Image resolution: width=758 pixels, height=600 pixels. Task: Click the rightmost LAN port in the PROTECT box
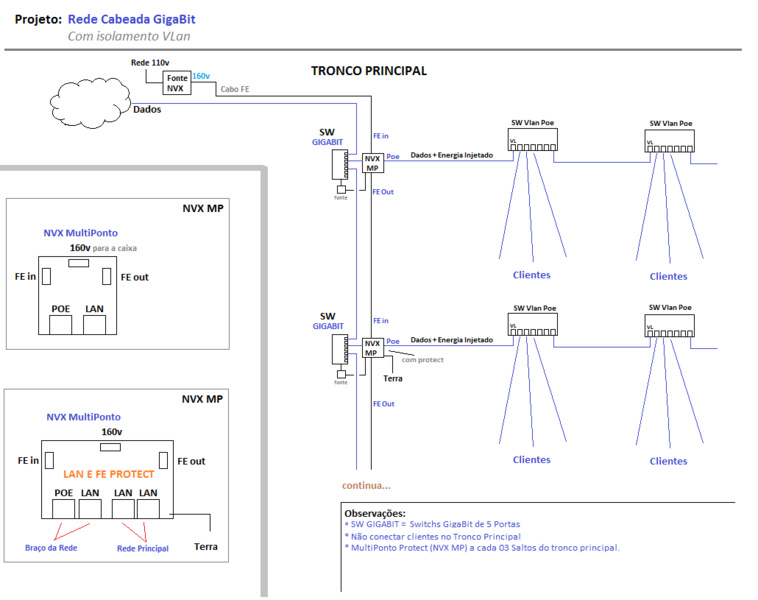pos(148,509)
